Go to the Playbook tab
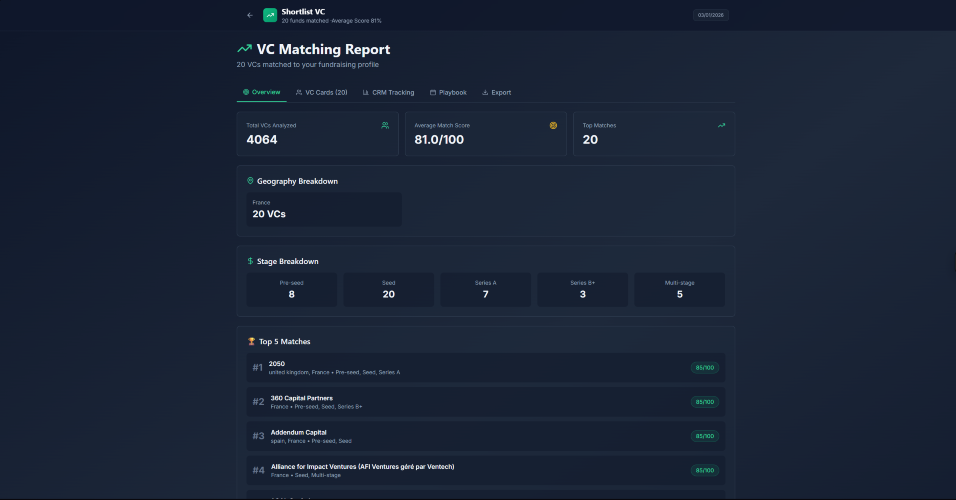Screen dimensions: 956x500 (448, 92)
